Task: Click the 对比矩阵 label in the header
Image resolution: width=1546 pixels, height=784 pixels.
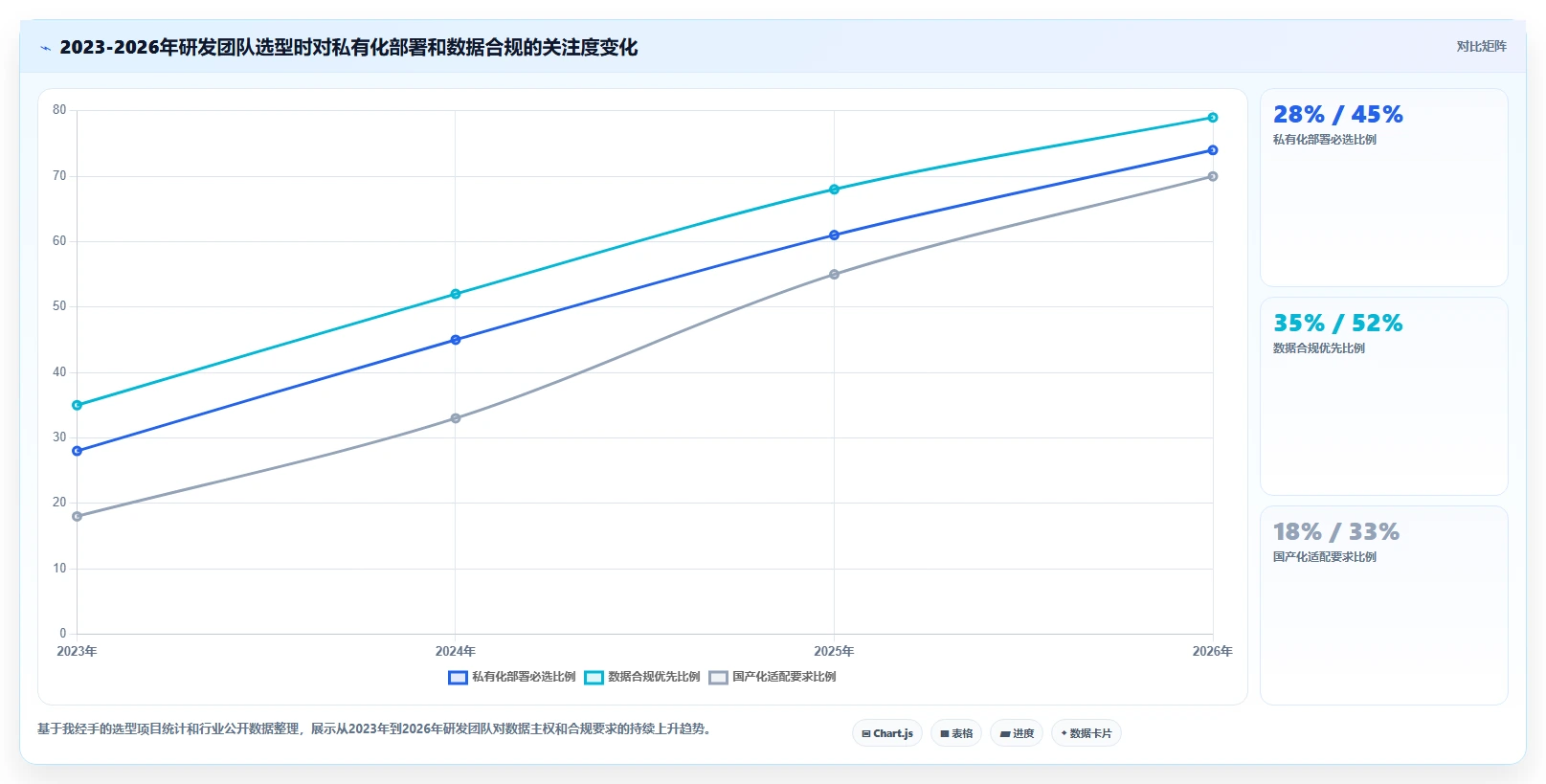Action: coord(1481,46)
